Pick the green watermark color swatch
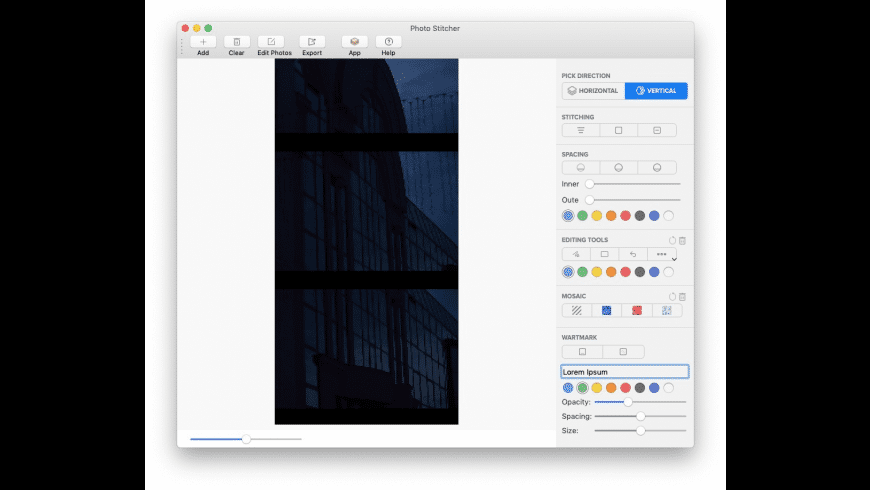Screen dimensions: 870x490 [582, 387]
